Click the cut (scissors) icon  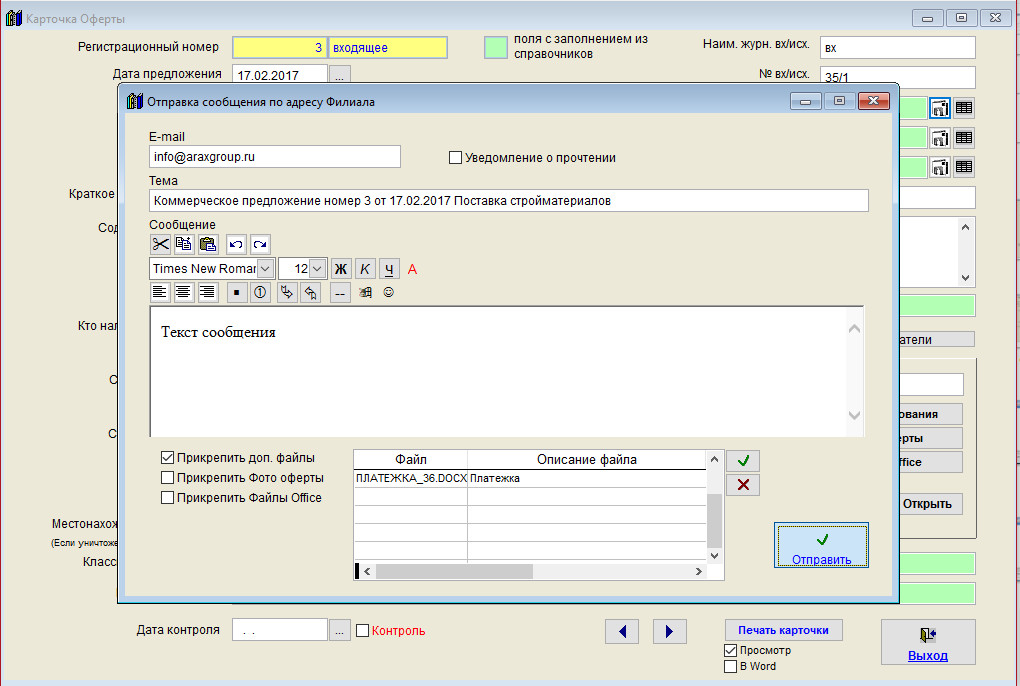coord(160,244)
